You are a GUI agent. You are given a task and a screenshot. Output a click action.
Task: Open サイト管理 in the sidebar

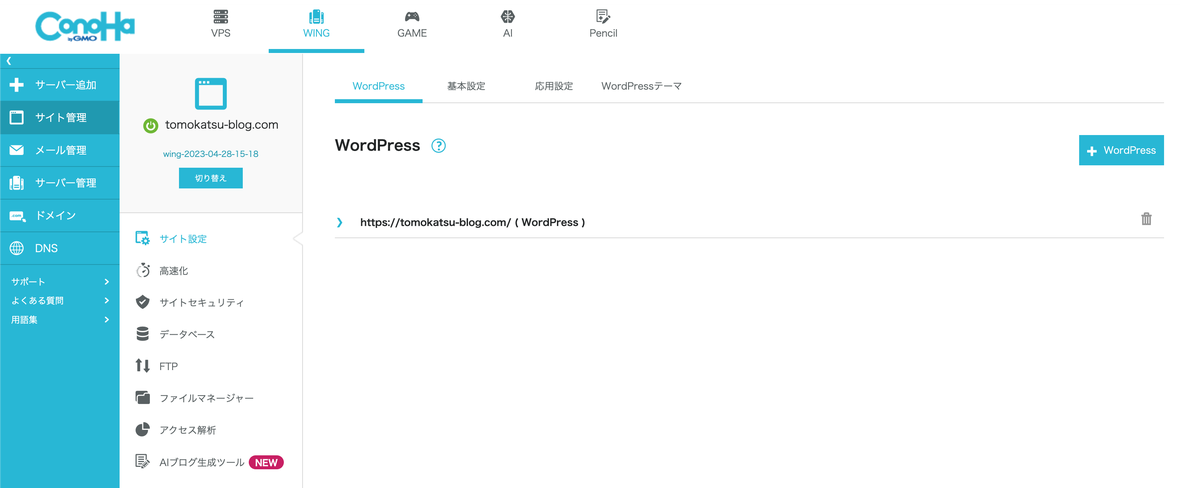tap(59, 117)
